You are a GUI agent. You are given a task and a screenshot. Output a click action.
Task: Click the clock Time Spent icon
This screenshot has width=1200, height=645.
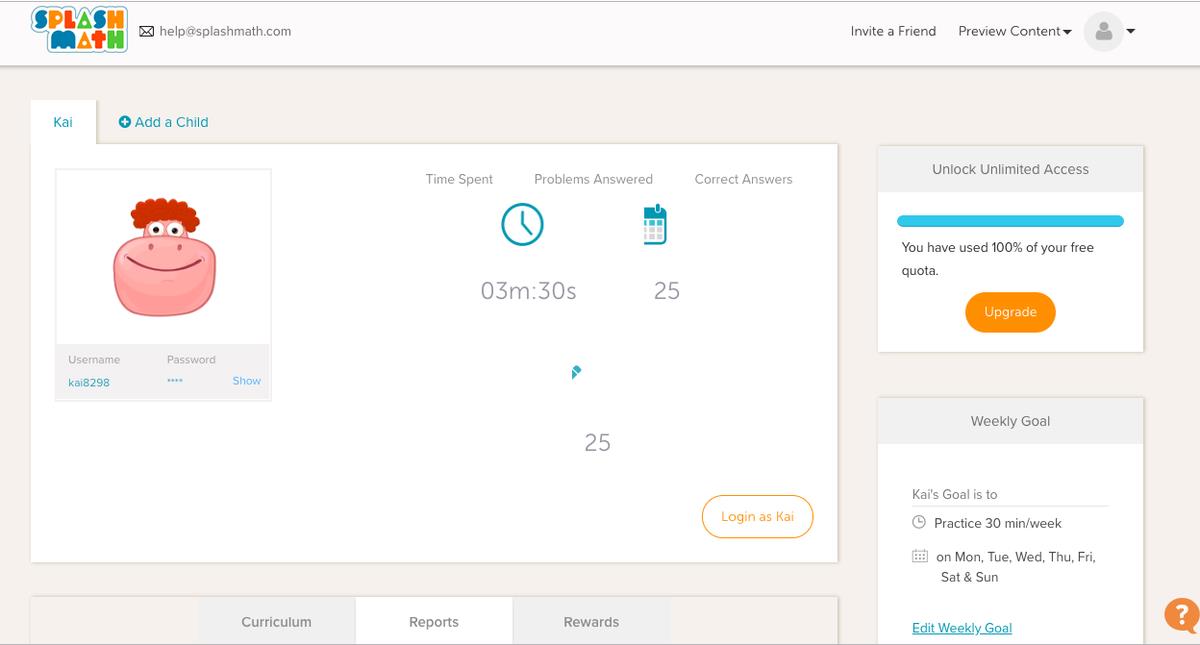pos(522,225)
